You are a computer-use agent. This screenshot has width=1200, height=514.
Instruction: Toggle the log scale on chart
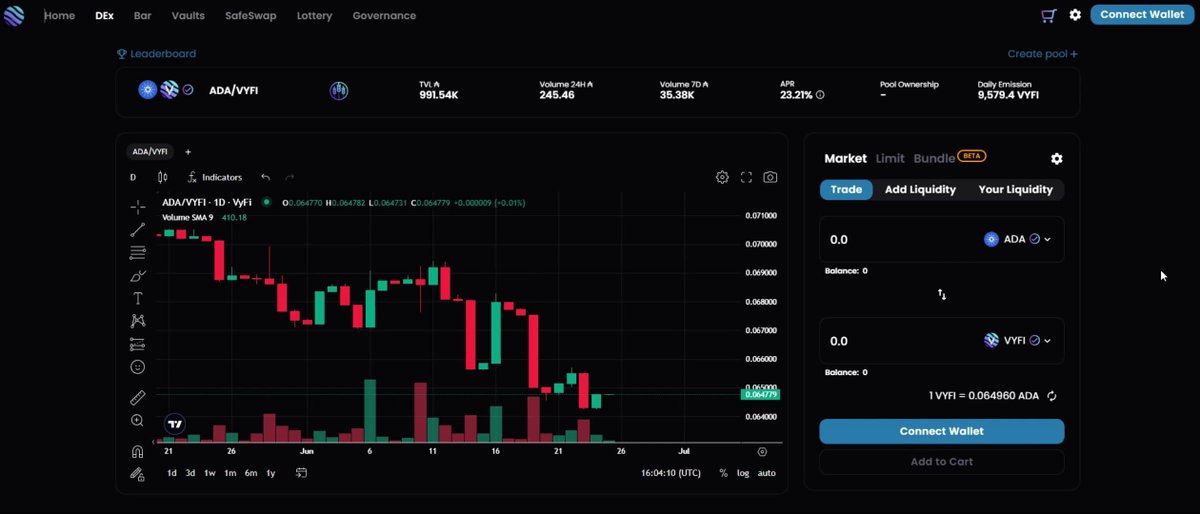point(743,473)
